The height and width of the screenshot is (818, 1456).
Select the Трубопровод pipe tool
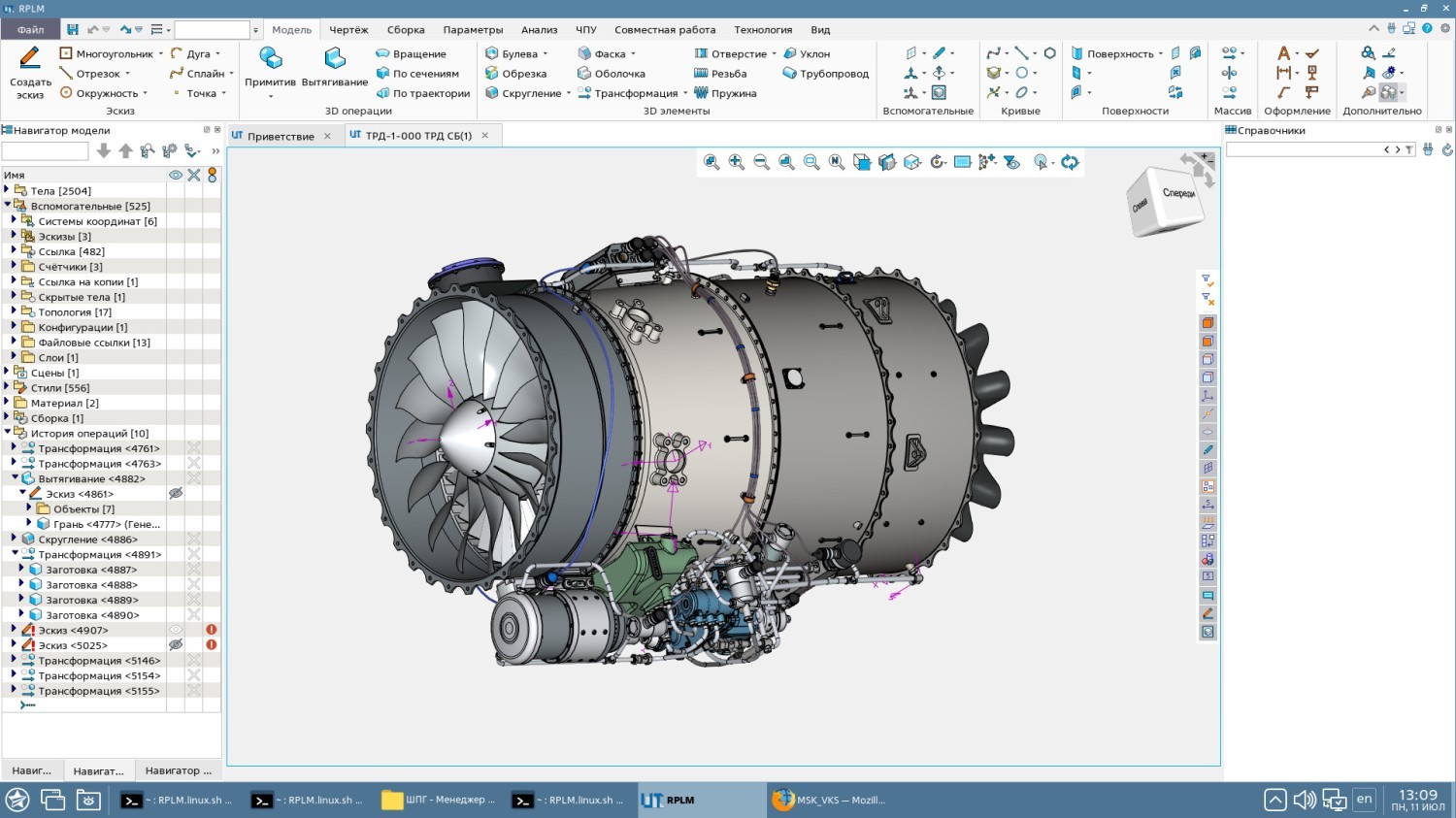tap(826, 74)
